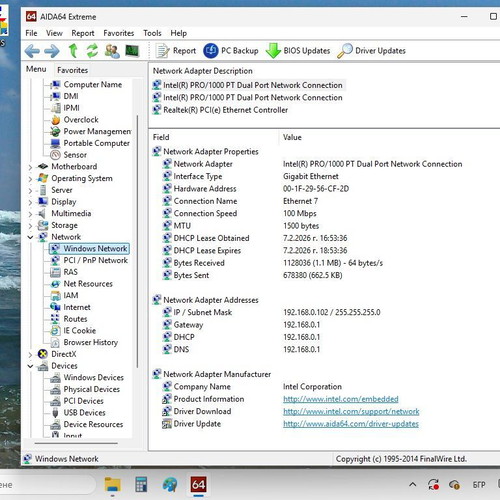Viewport: 500px width, 500px height.
Task: Expand the Multimedia tree node
Action: tap(30, 214)
